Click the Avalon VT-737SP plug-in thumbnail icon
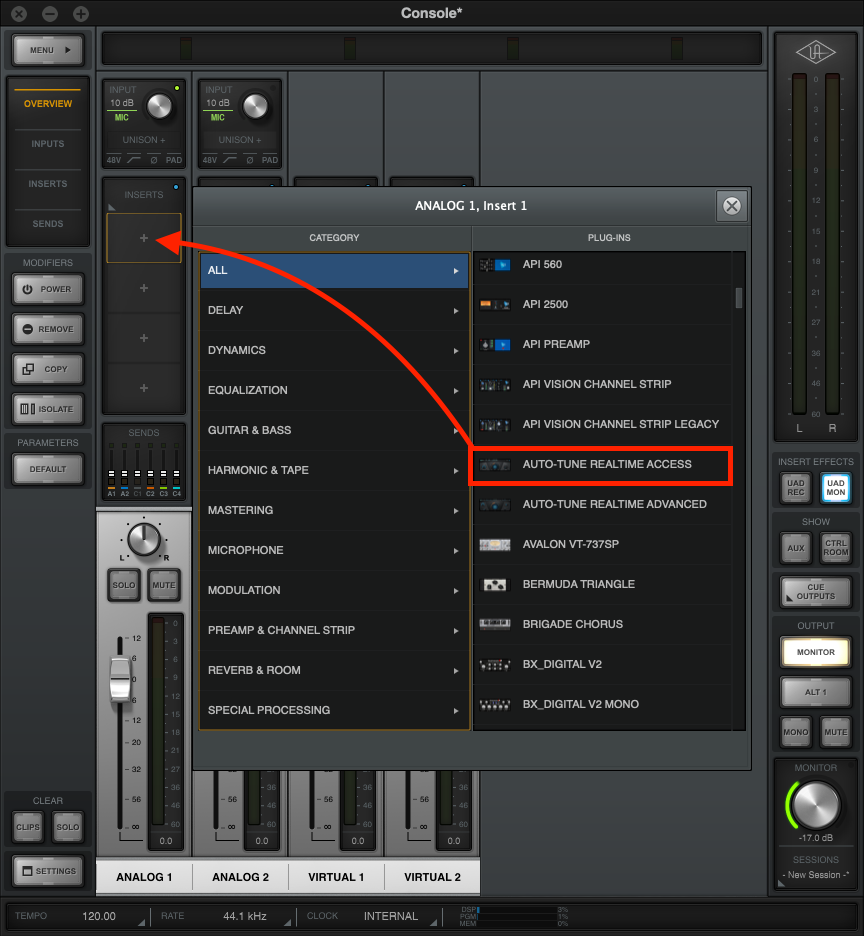The height and width of the screenshot is (936, 864). tap(495, 544)
